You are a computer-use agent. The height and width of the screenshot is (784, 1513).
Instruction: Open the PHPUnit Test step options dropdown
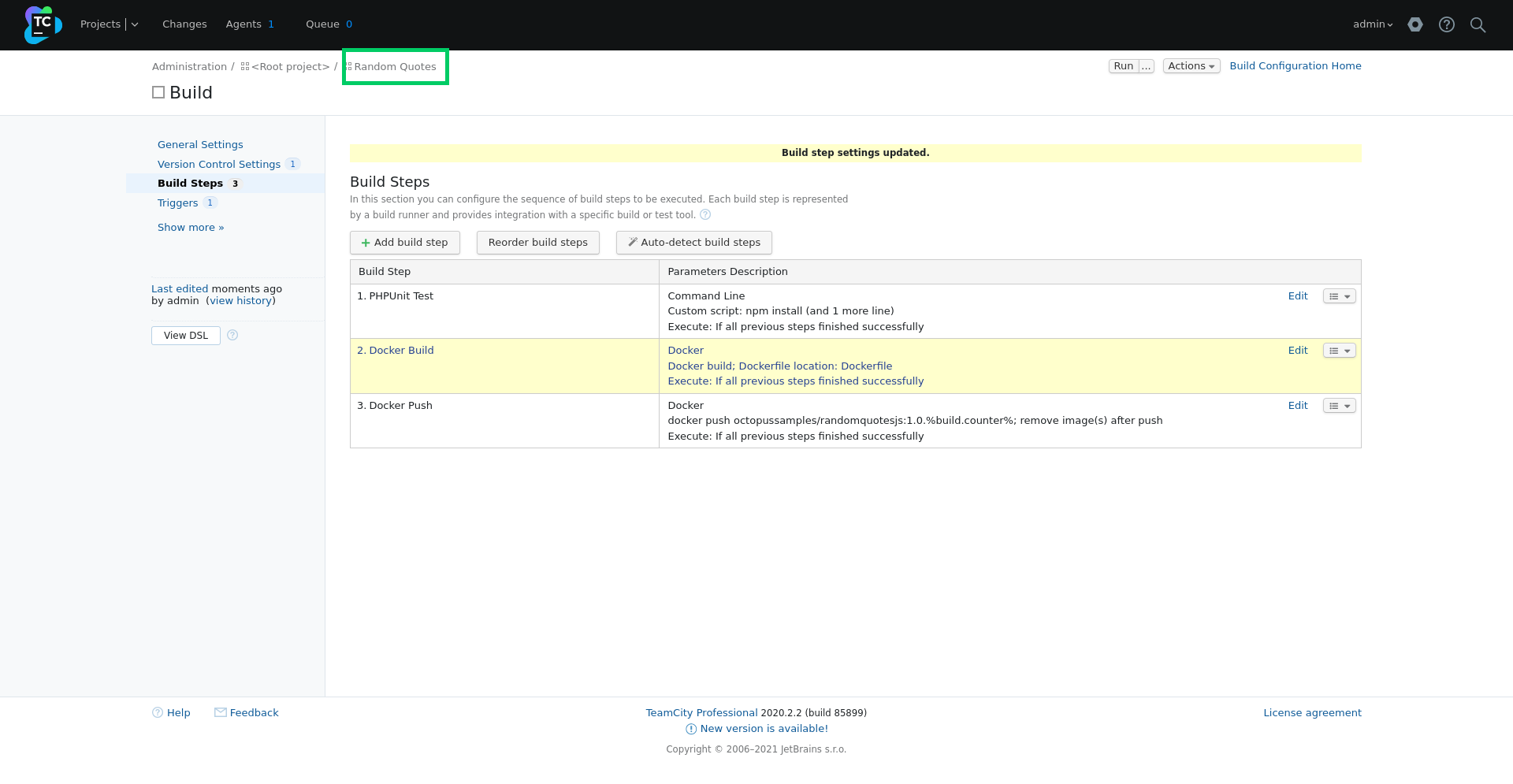(x=1339, y=296)
